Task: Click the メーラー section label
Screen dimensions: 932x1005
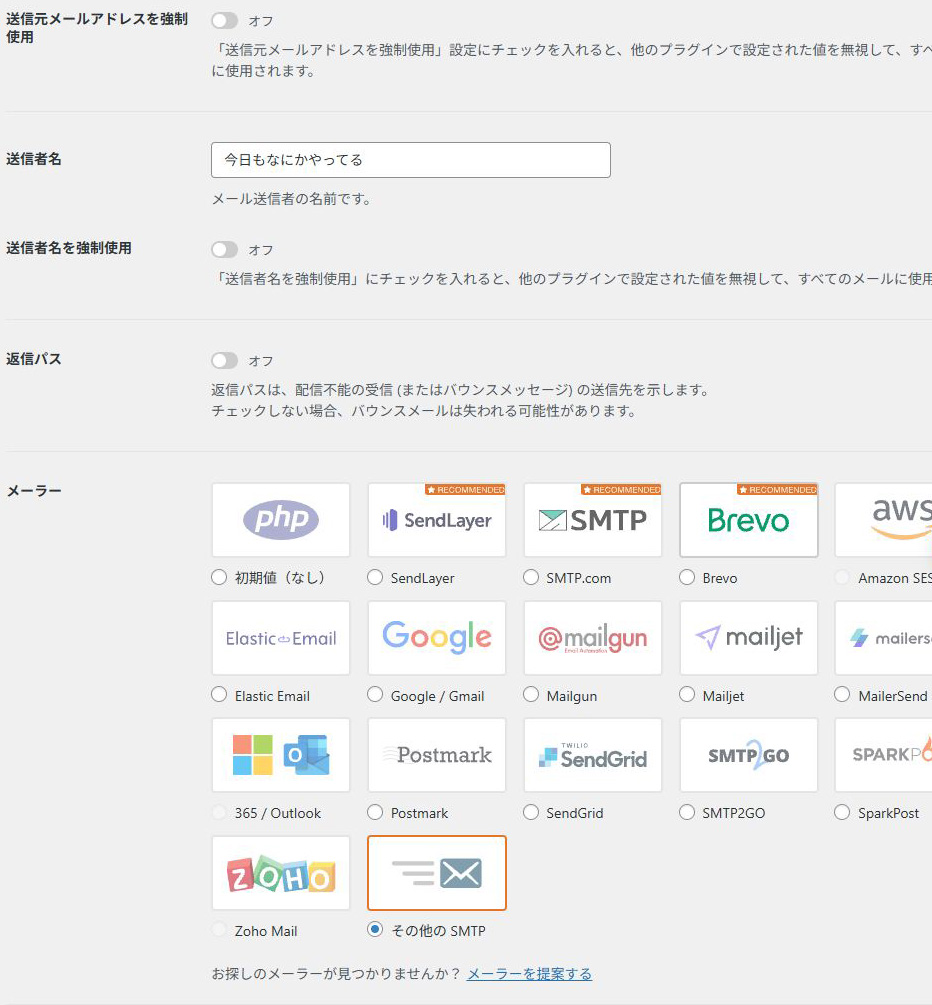Action: [34, 491]
